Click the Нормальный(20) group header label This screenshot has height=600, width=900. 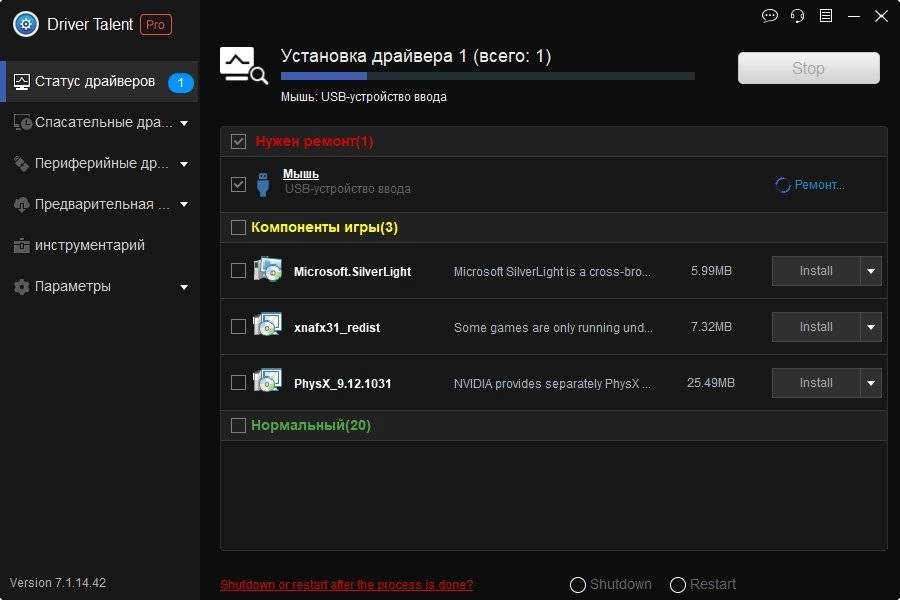click(311, 425)
